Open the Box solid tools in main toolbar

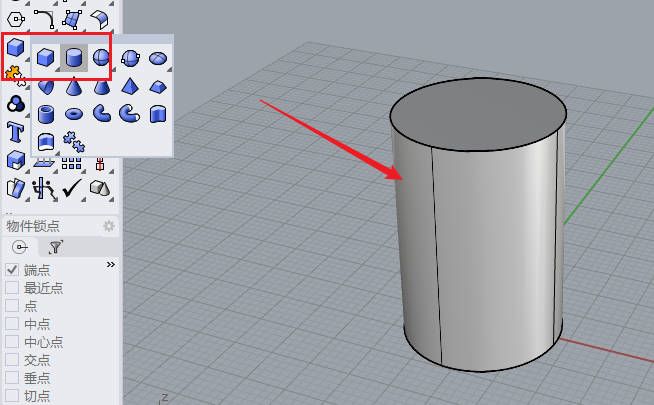15,47
